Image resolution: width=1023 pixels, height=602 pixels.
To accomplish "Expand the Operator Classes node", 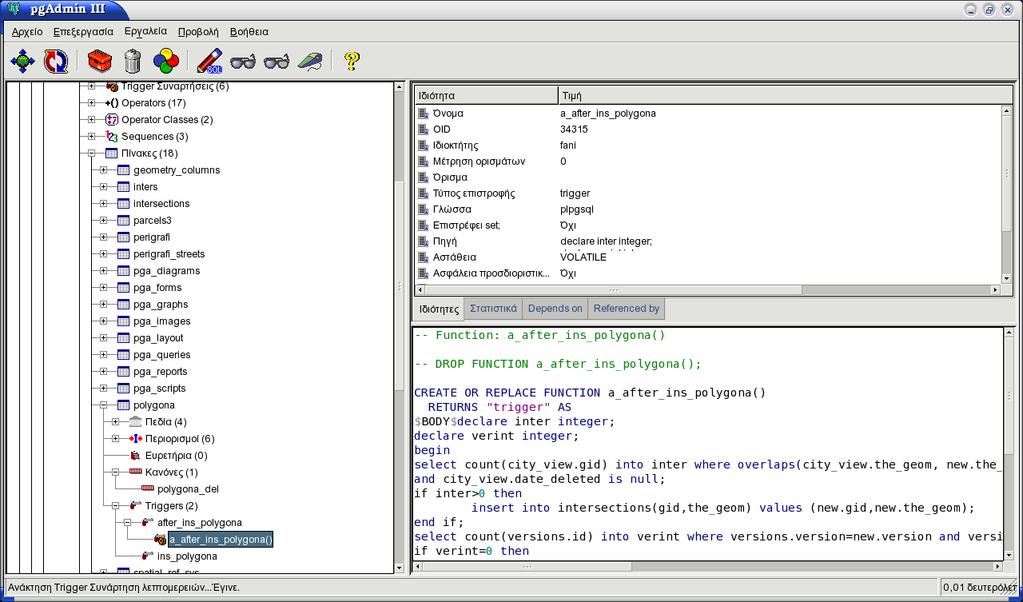I will point(91,120).
